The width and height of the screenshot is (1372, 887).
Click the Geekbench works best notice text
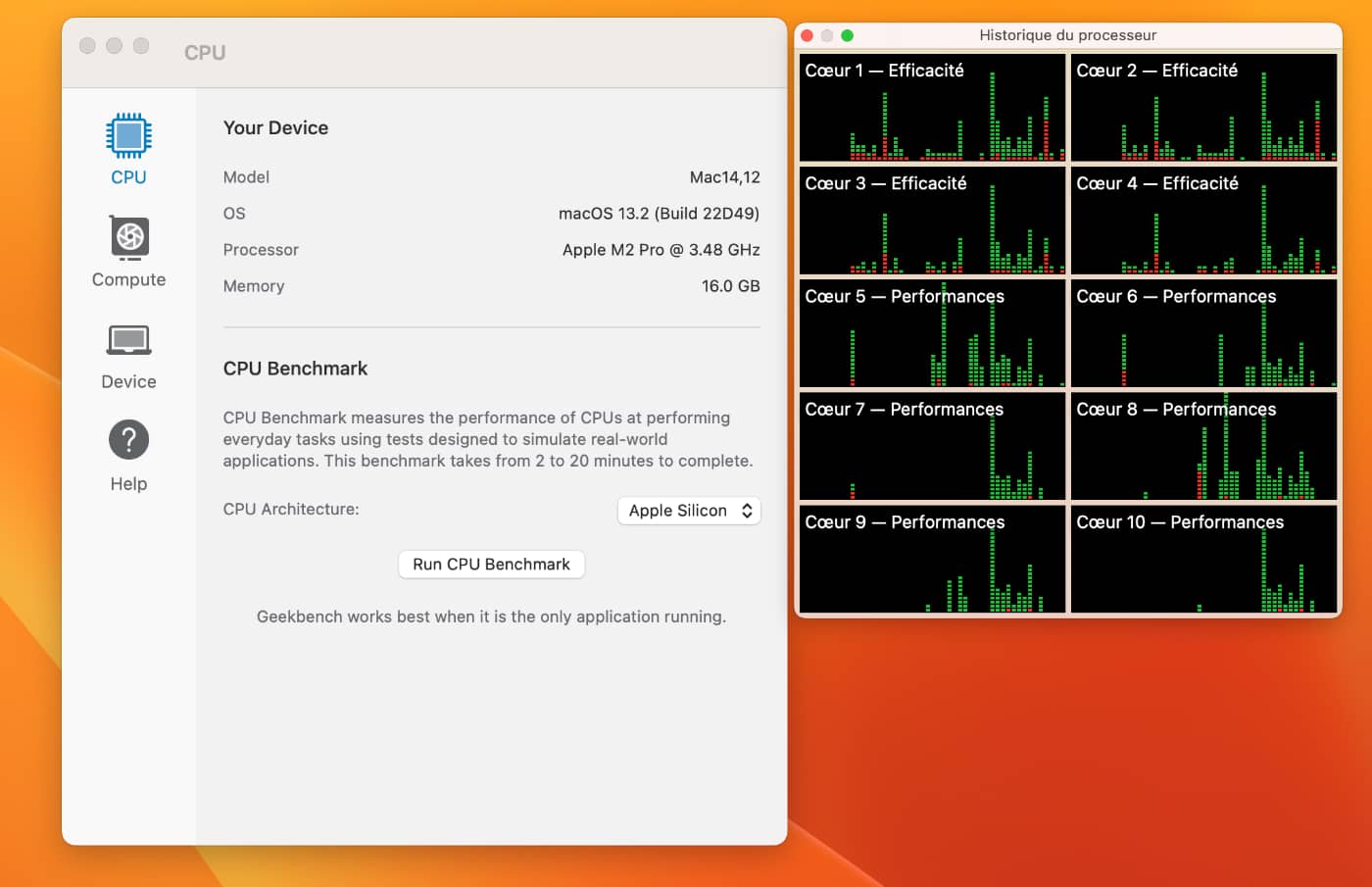(491, 616)
